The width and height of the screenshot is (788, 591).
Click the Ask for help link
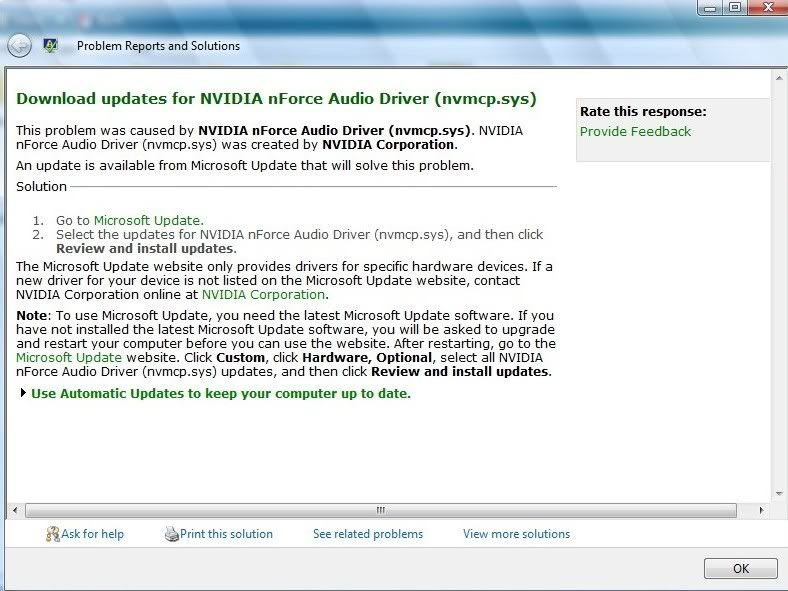point(92,534)
